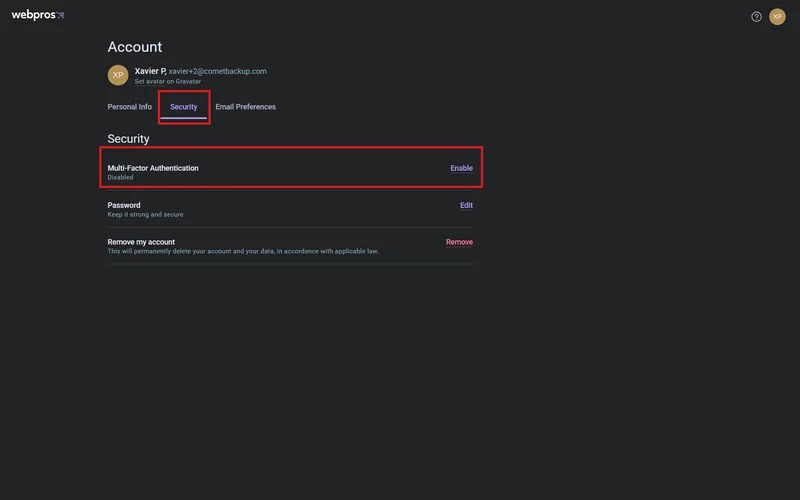Image resolution: width=800 pixels, height=500 pixels.
Task: Select the Security tab
Action: pyautogui.click(x=184, y=107)
